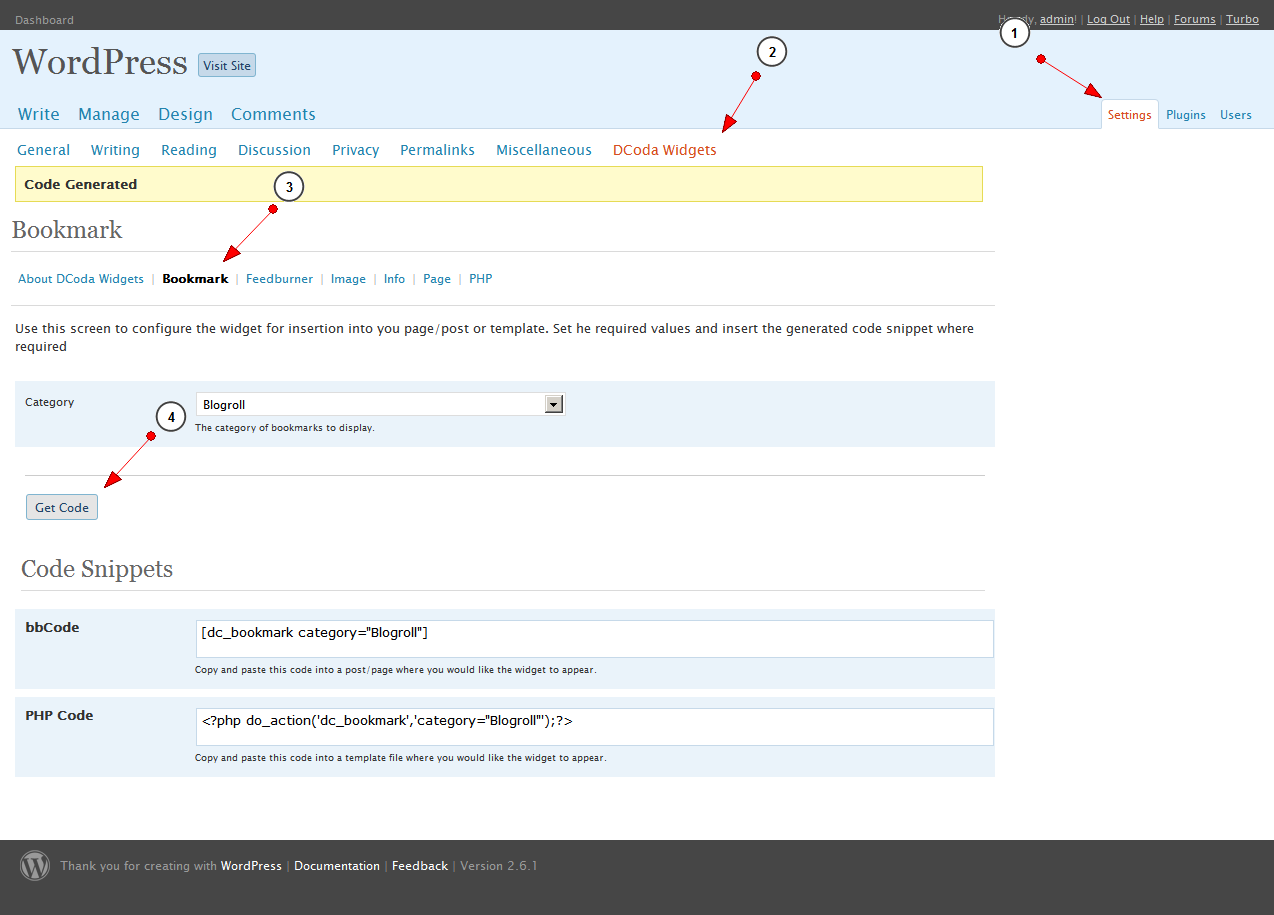Click the Get Code button
The height and width of the screenshot is (915, 1274).
(62, 507)
